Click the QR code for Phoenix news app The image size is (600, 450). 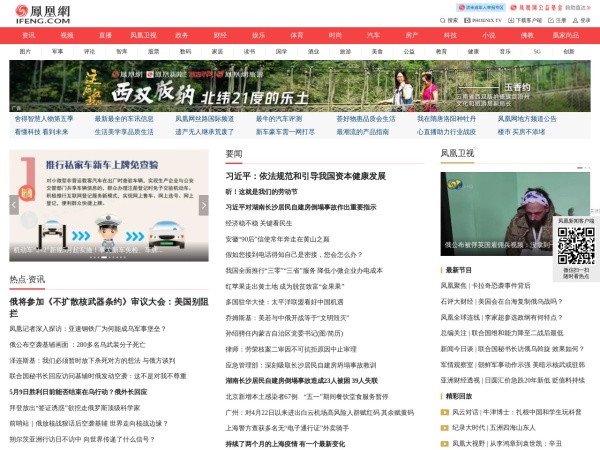click(575, 245)
